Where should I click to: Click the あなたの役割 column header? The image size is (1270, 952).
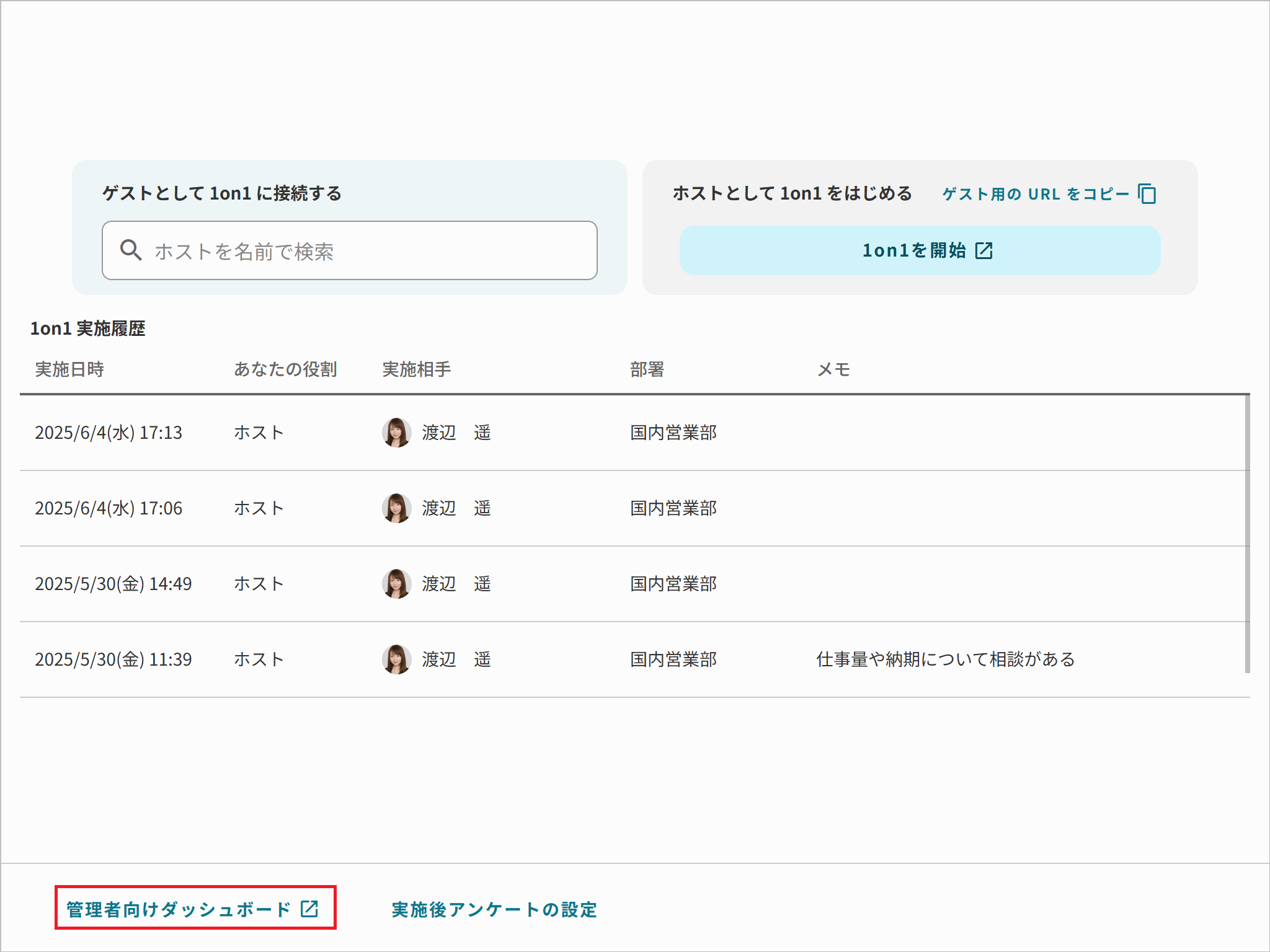[285, 369]
